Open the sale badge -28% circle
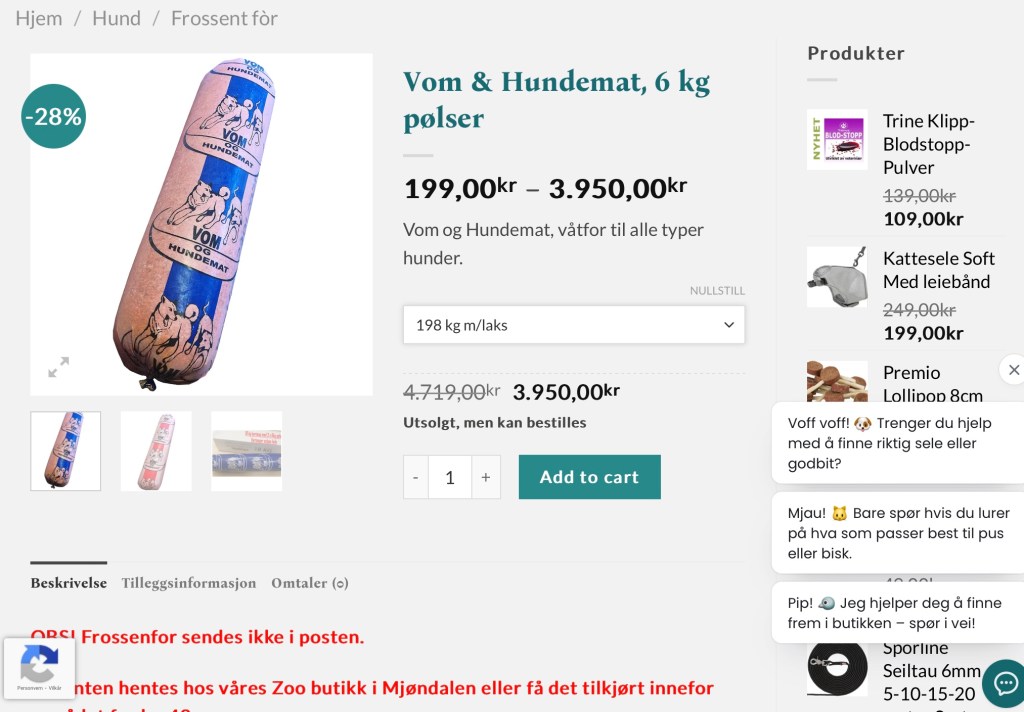The image size is (1024, 712). click(54, 116)
